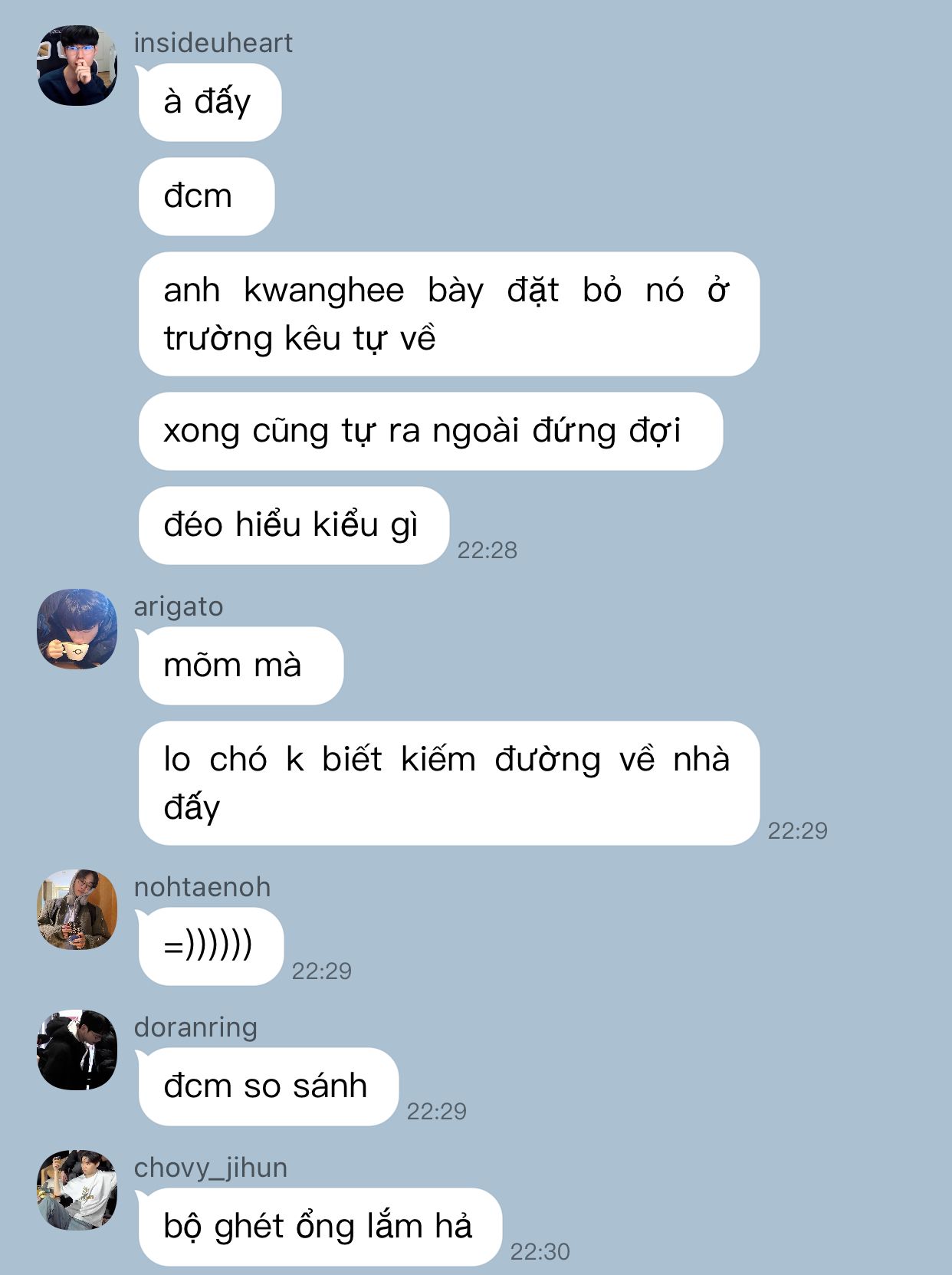Viewport: 952px width, 1275px height.
Task: Tap the username chovy_jihun
Action: coord(211,1168)
